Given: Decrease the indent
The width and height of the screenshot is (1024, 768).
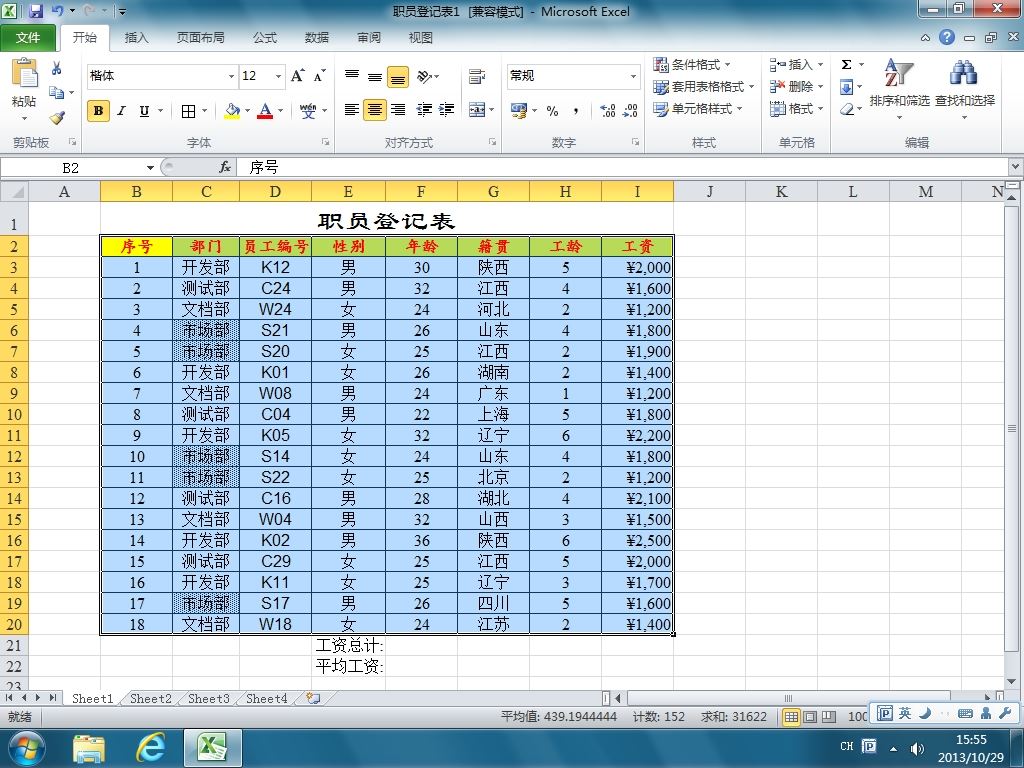Looking at the screenshot, I should (424, 110).
